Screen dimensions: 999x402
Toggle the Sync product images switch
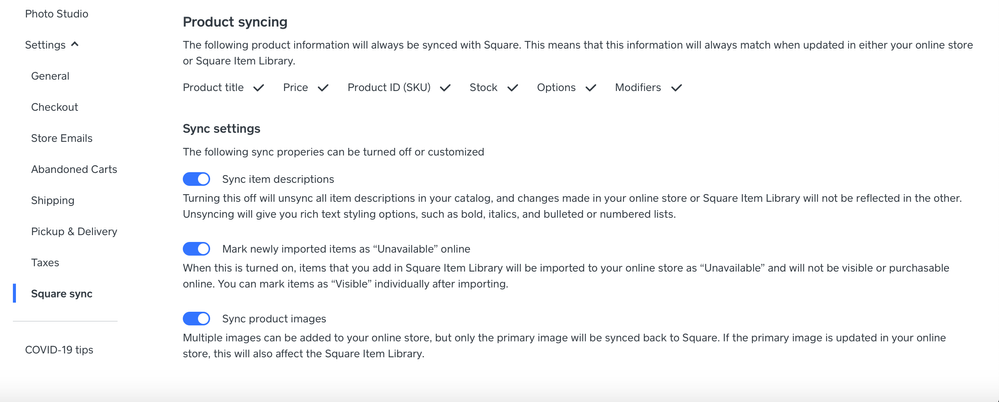coord(196,319)
